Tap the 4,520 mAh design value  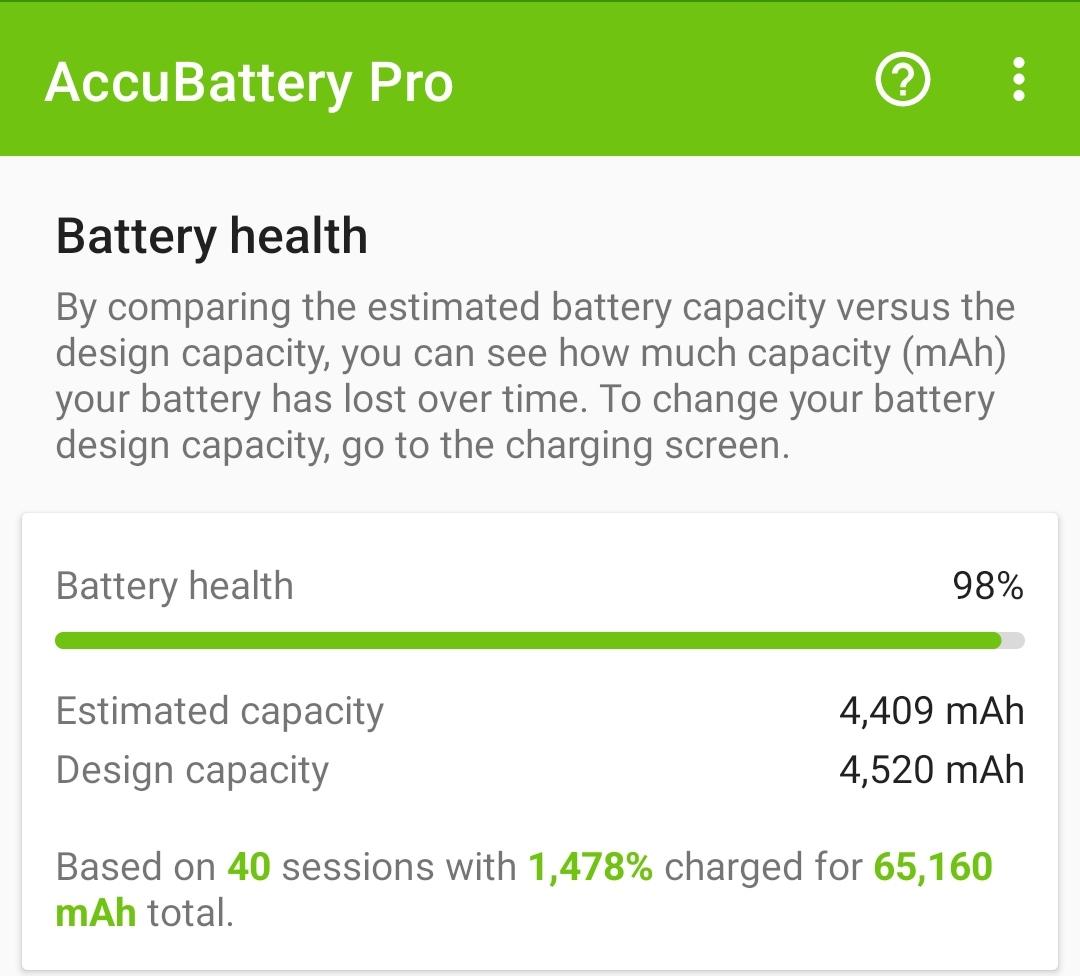point(932,770)
